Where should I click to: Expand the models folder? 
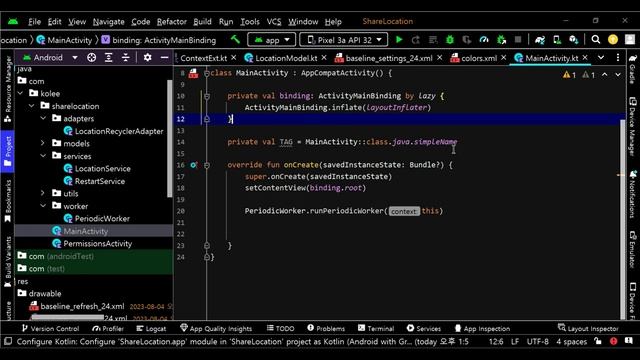click(x=43, y=143)
